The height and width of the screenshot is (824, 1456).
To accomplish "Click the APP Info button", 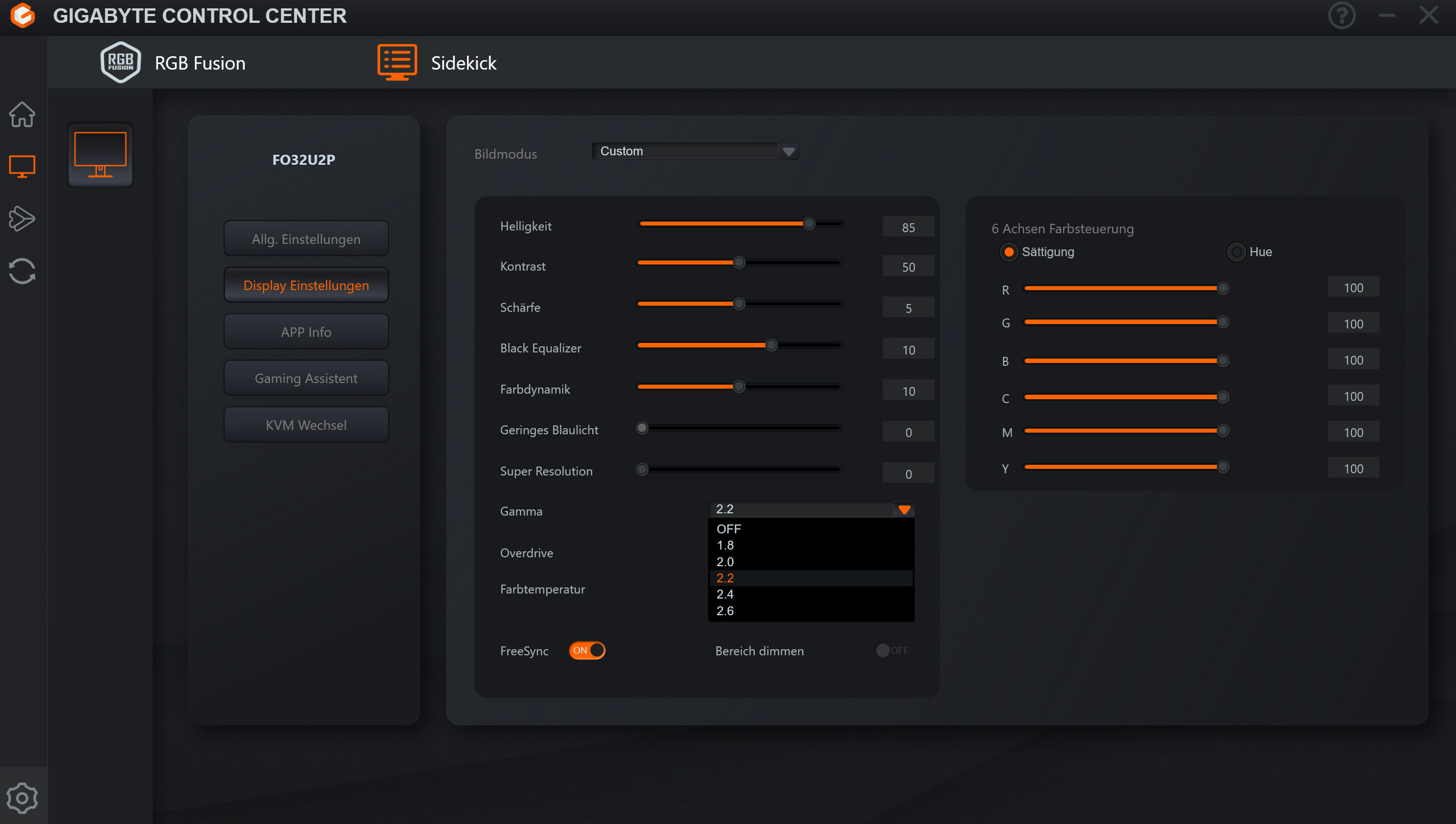I will pos(306,332).
